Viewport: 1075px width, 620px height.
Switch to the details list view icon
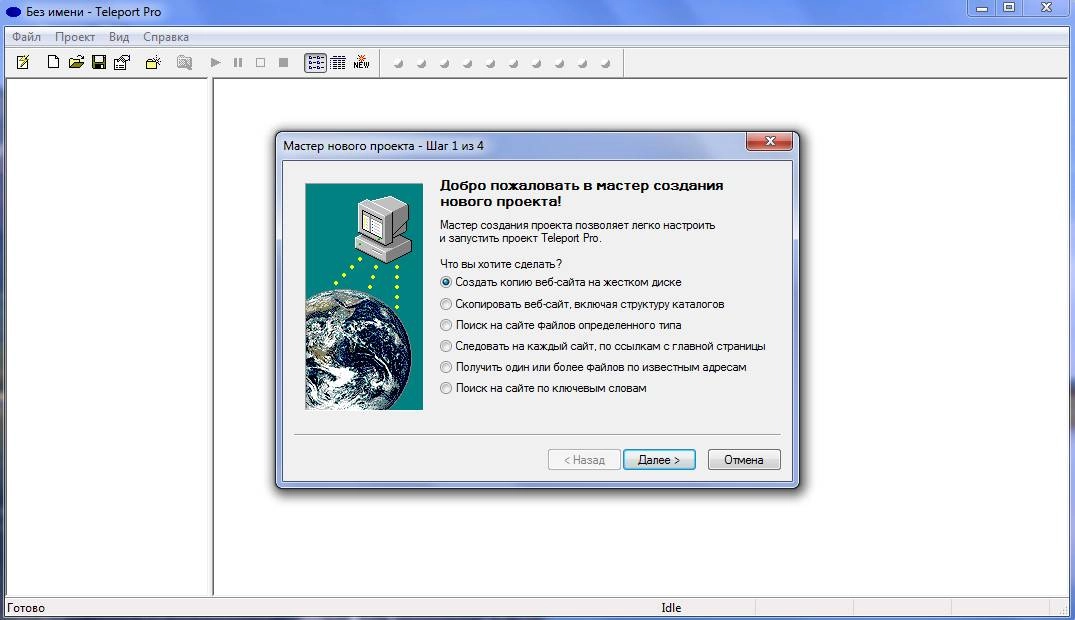(338, 62)
